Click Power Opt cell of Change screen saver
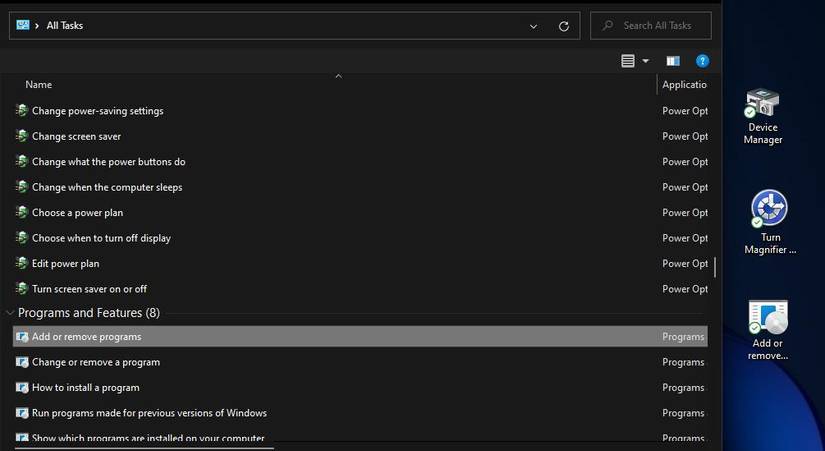The image size is (825, 451). 685,136
